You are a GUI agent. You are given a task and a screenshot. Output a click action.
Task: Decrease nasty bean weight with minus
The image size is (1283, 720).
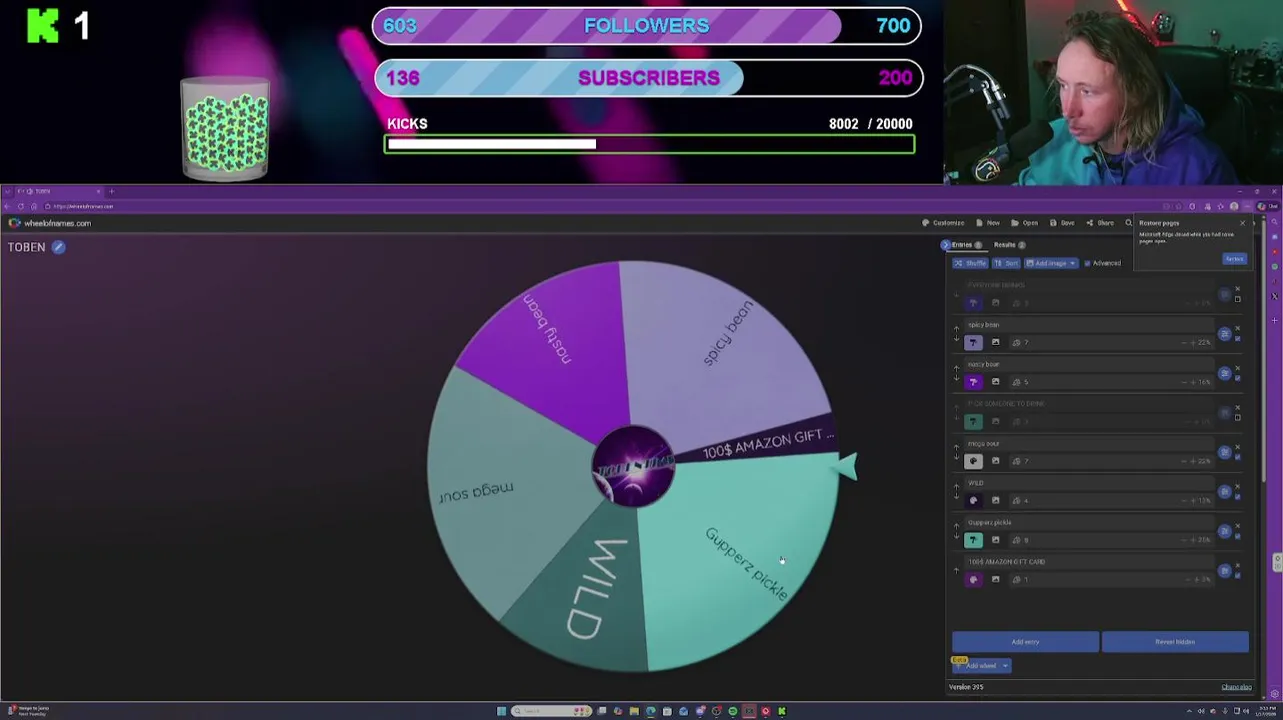click(x=1184, y=382)
